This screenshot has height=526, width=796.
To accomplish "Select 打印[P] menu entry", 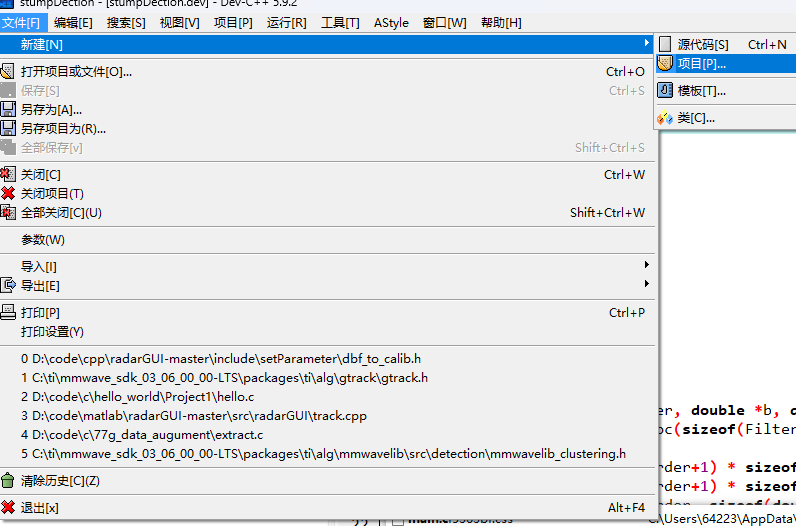I will (327, 312).
